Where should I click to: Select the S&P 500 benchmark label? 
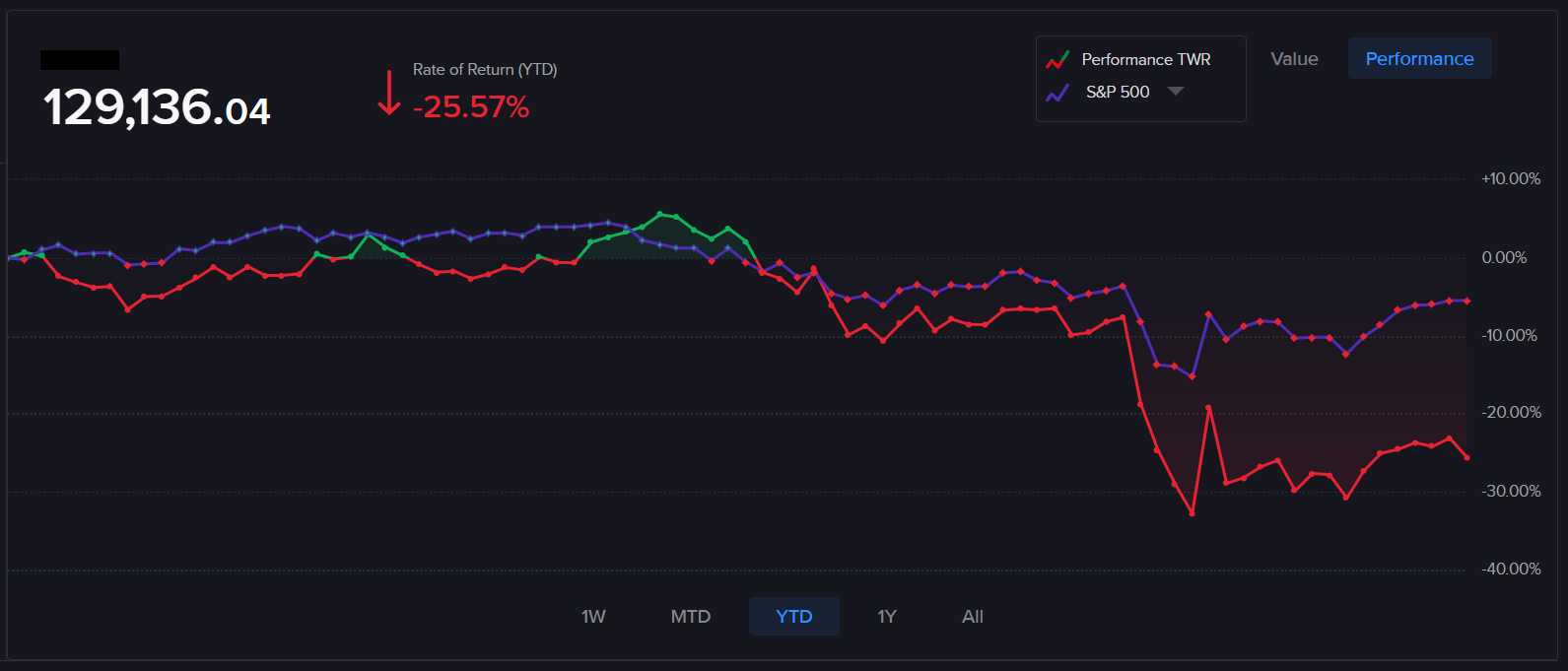[1117, 92]
